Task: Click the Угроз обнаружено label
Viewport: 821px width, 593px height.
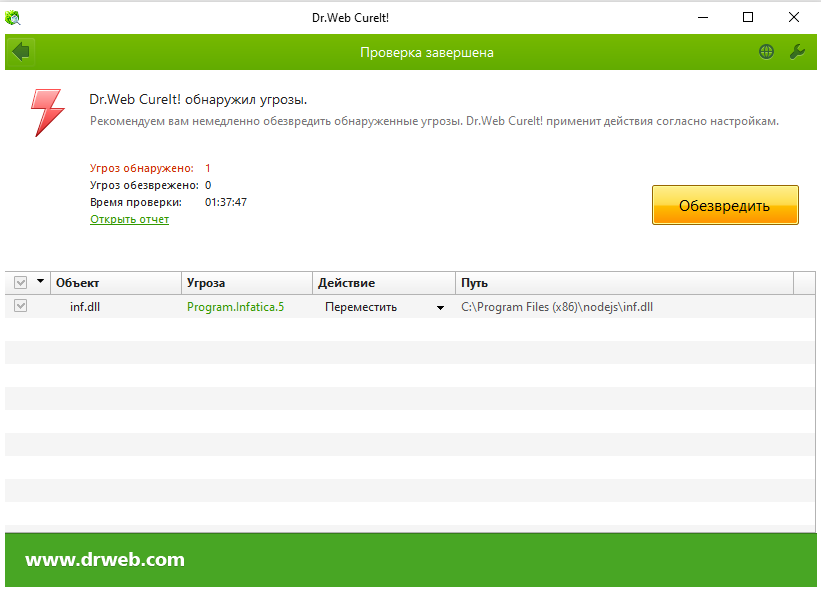Action: click(x=142, y=168)
